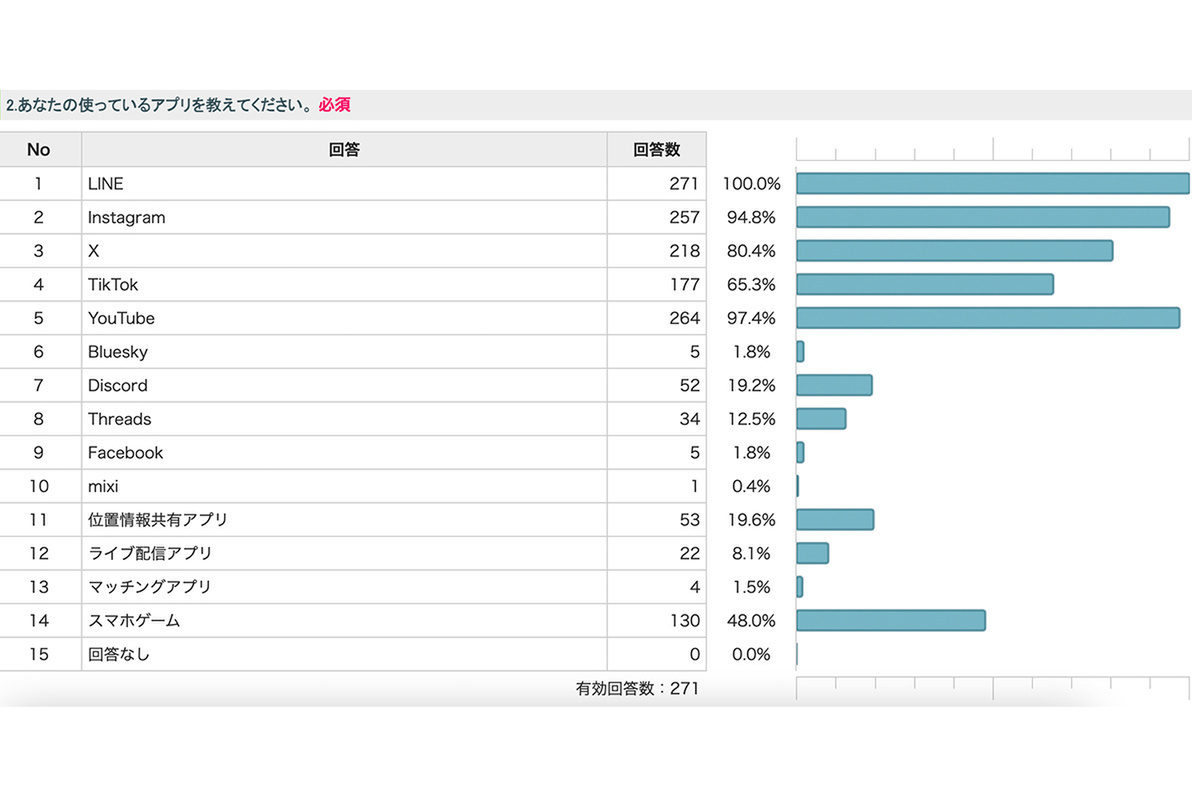This screenshot has height=796, width=1192.
Task: Select the Bluesky answer row
Action: (x=118, y=352)
